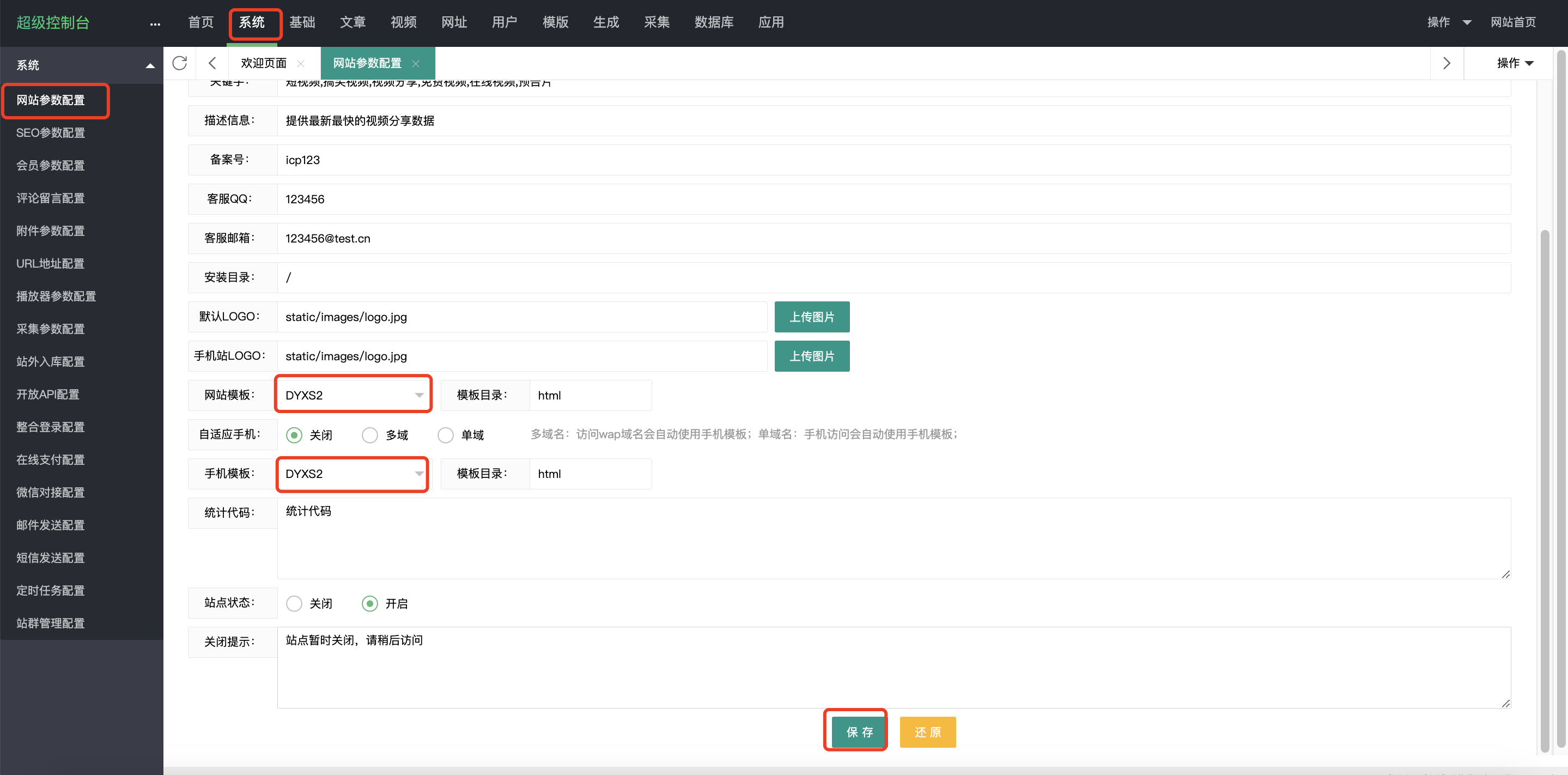1568x775 pixels.
Task: Collapse the 系统 sidebar section
Action: tap(150, 65)
